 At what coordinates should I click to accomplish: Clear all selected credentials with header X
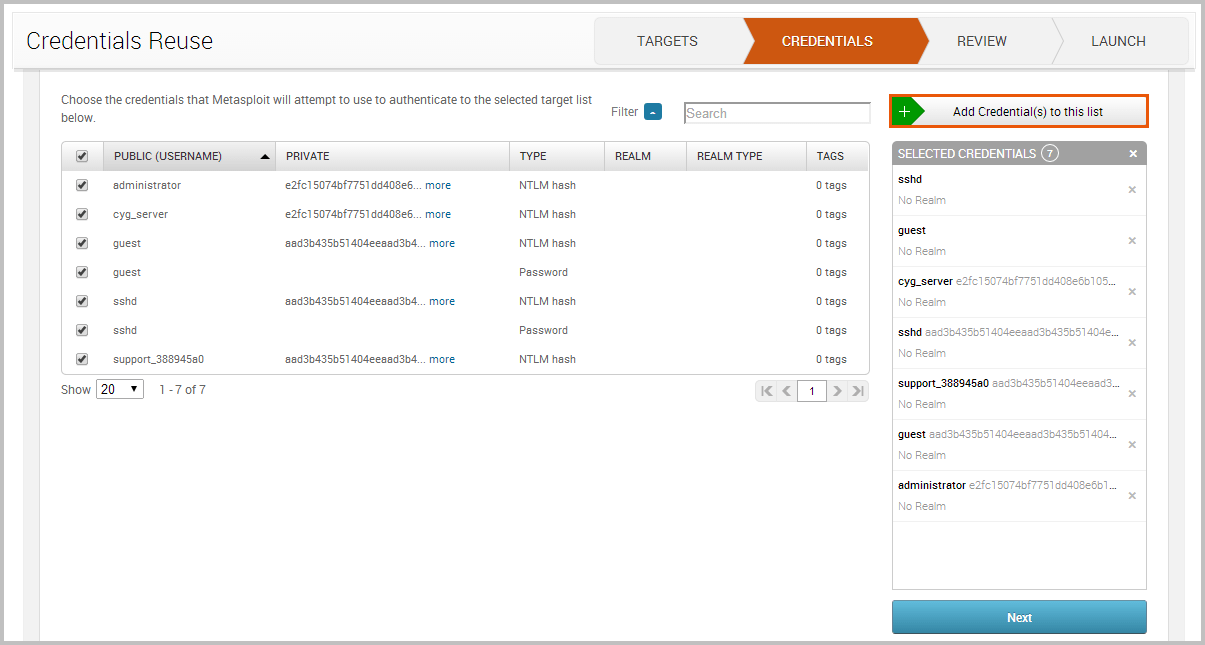(x=1133, y=154)
